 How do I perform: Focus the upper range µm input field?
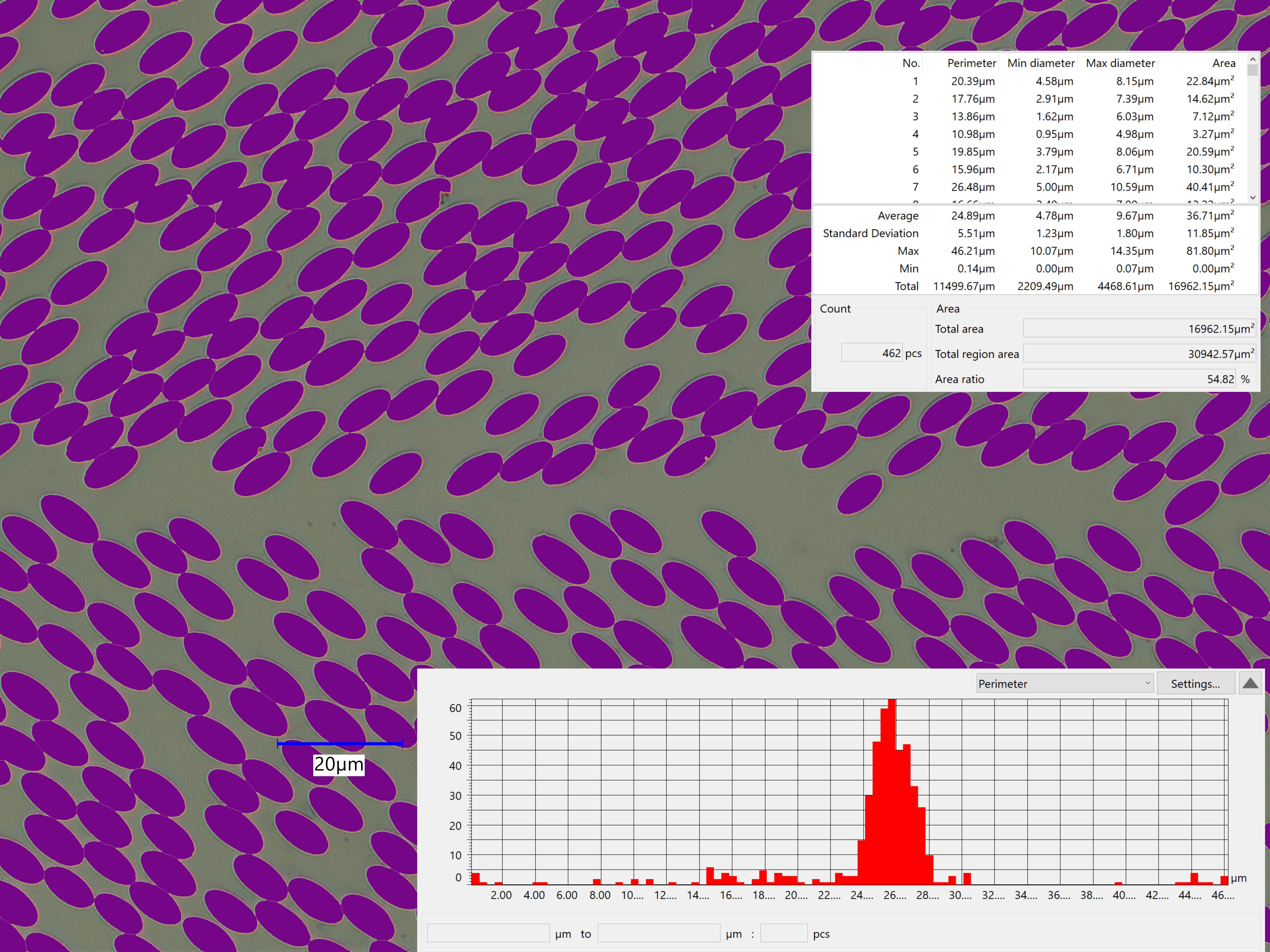pyautogui.click(x=658, y=933)
